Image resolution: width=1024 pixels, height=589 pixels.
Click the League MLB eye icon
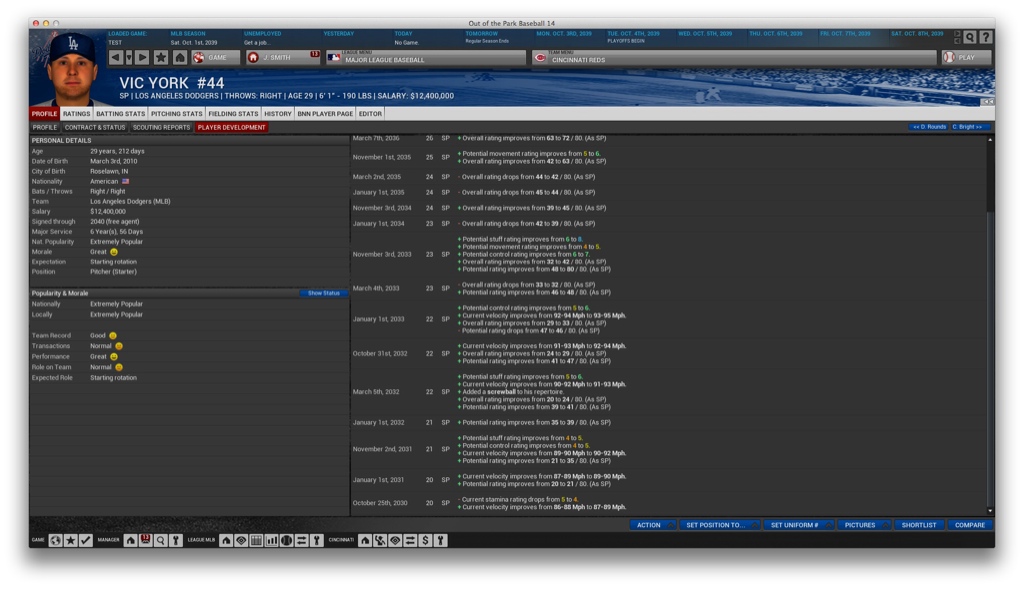(x=241, y=541)
